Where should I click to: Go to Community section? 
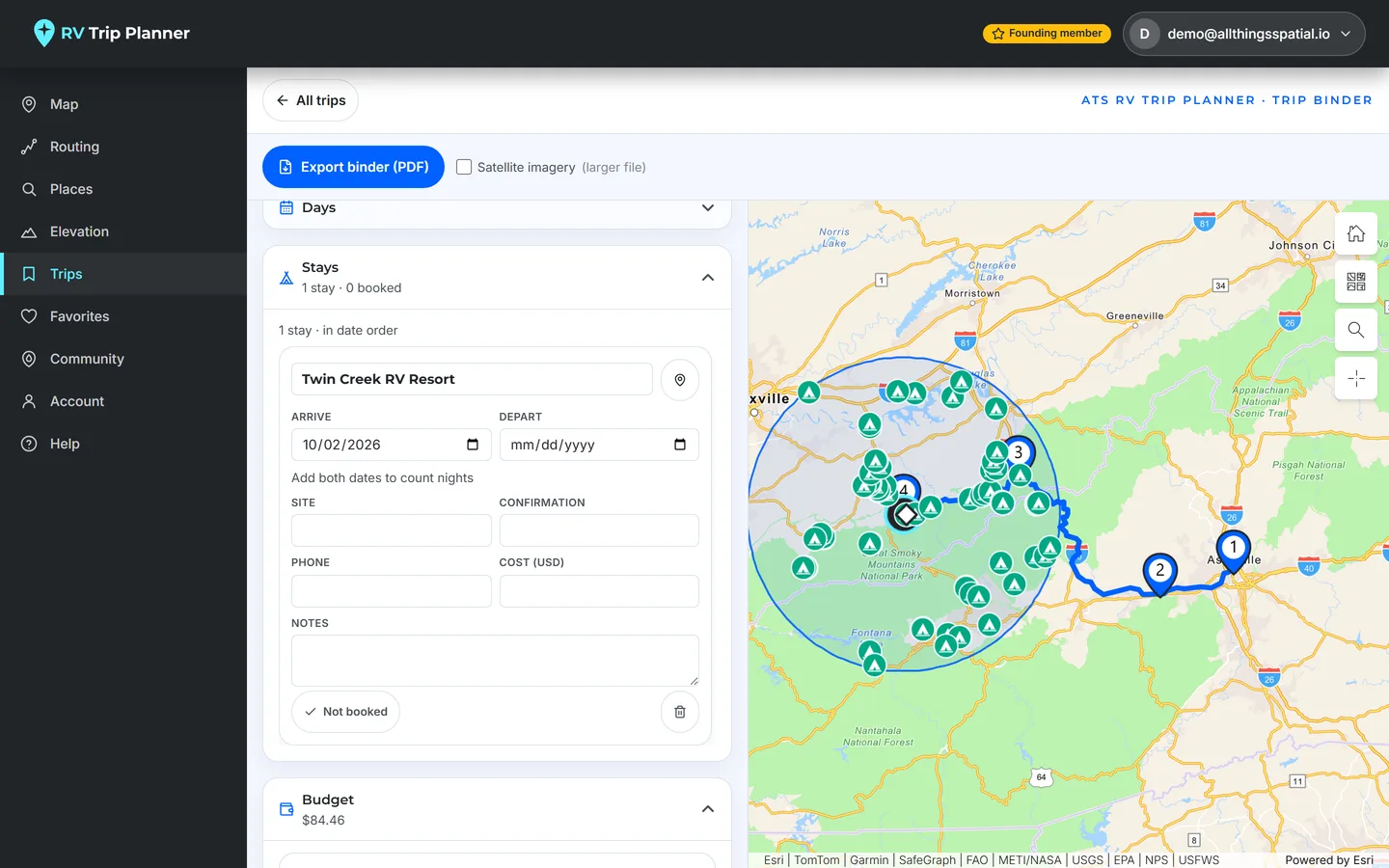(x=123, y=359)
